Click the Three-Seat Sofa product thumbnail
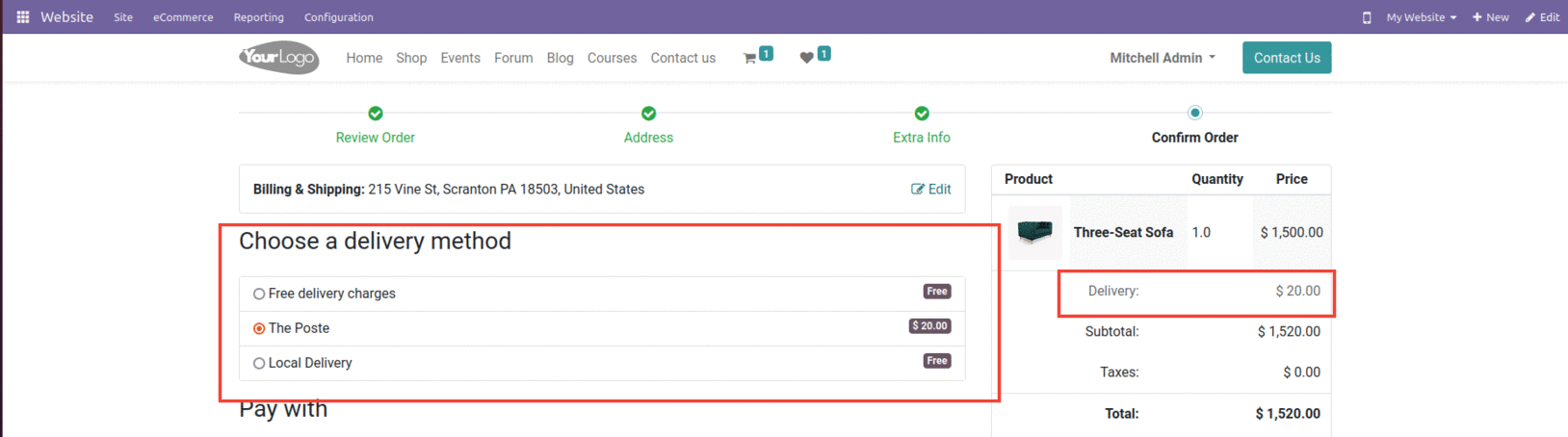The height and width of the screenshot is (437, 1568). tap(1035, 232)
